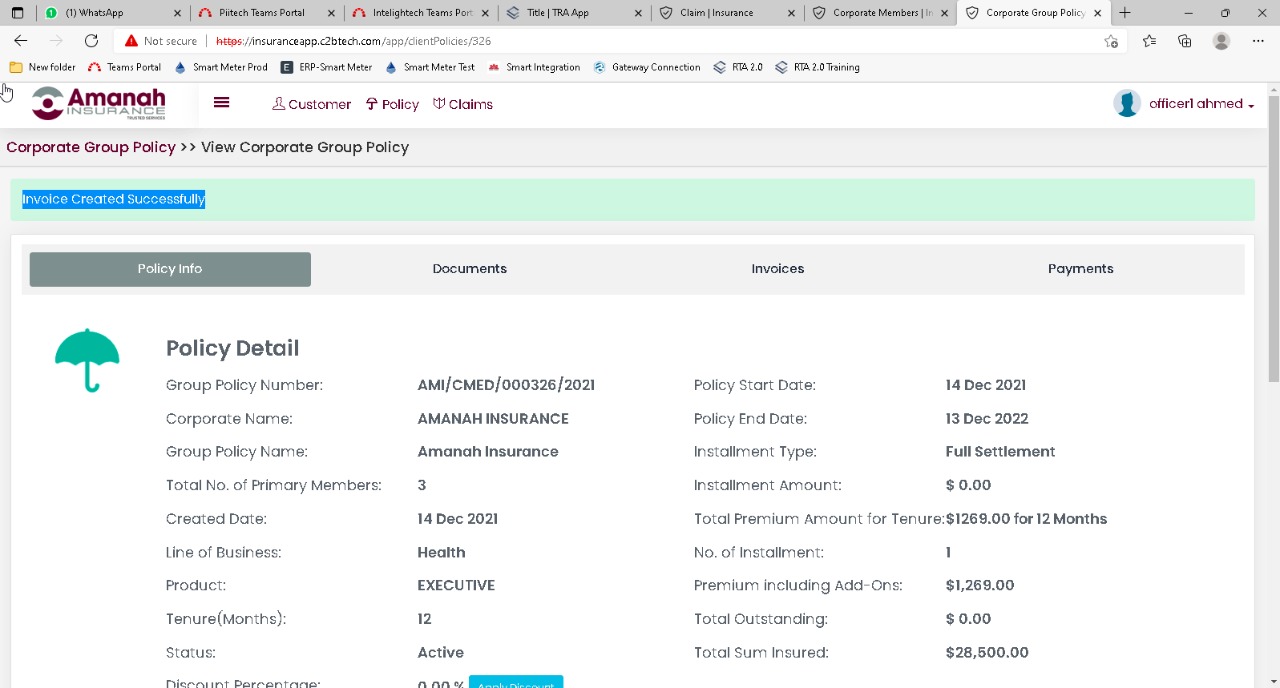Go back to the previous page
The width and height of the screenshot is (1280, 688).
[21, 41]
